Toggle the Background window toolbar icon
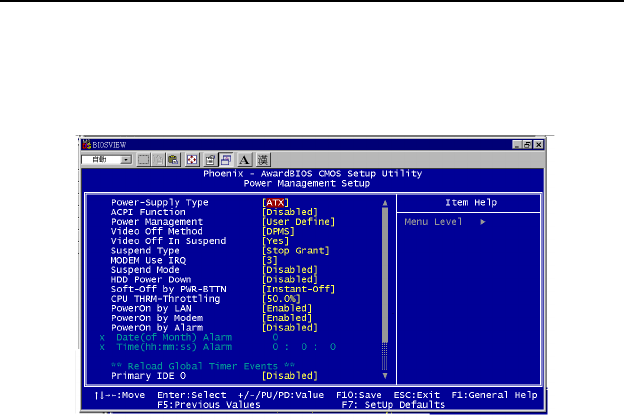The width and height of the screenshot is (624, 420). point(226,160)
